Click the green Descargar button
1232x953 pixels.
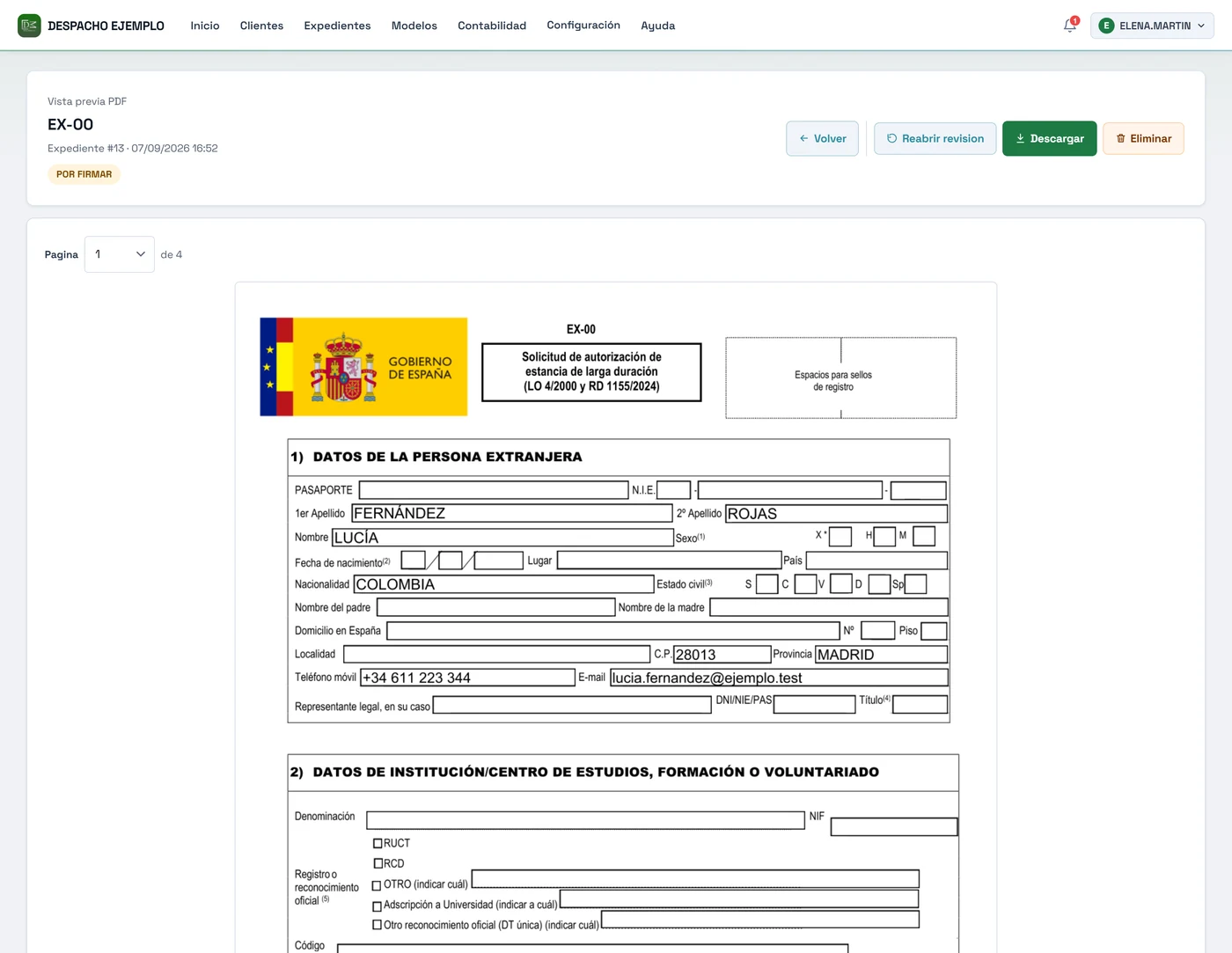coord(1049,138)
